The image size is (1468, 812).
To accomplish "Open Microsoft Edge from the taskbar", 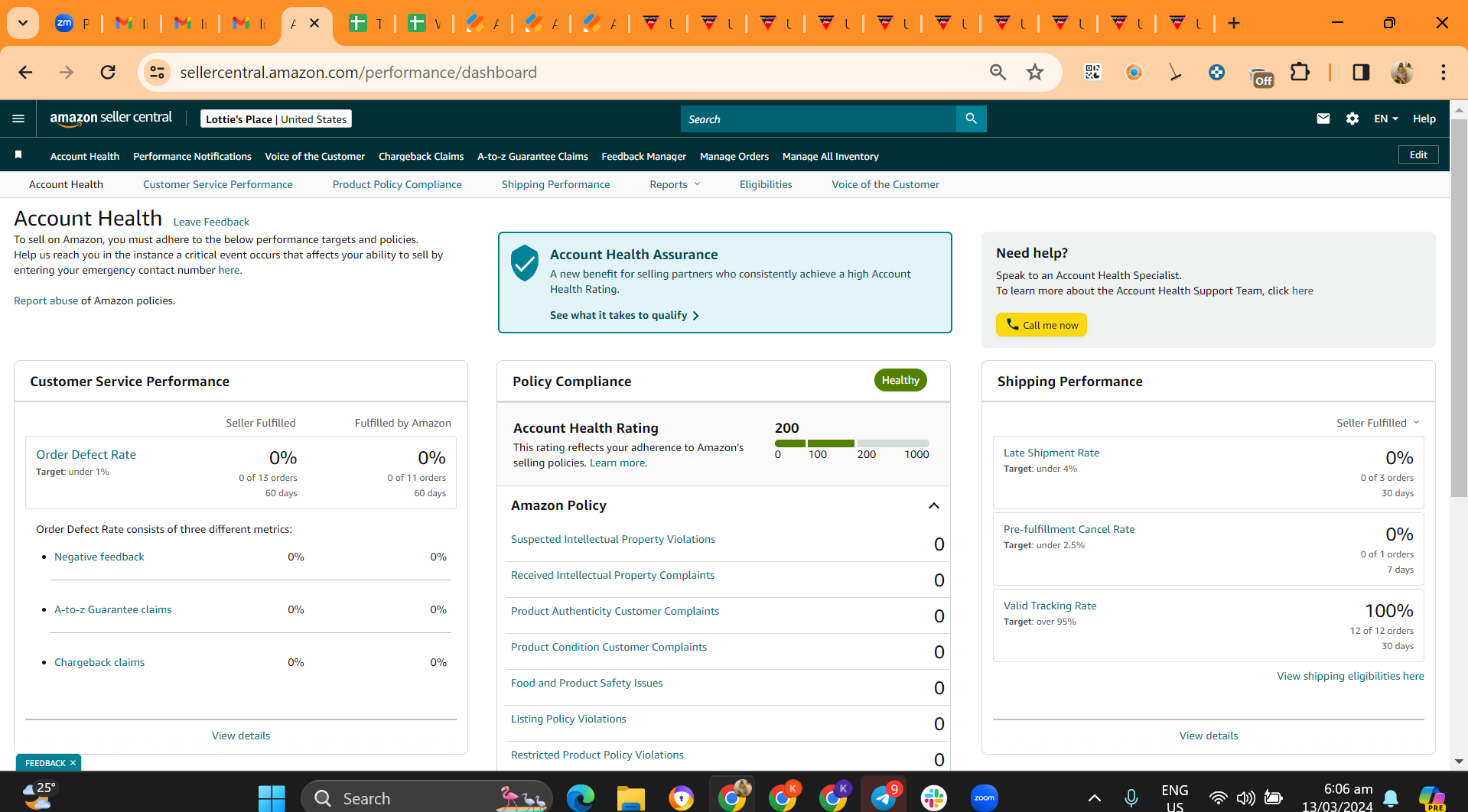I will pyautogui.click(x=580, y=798).
